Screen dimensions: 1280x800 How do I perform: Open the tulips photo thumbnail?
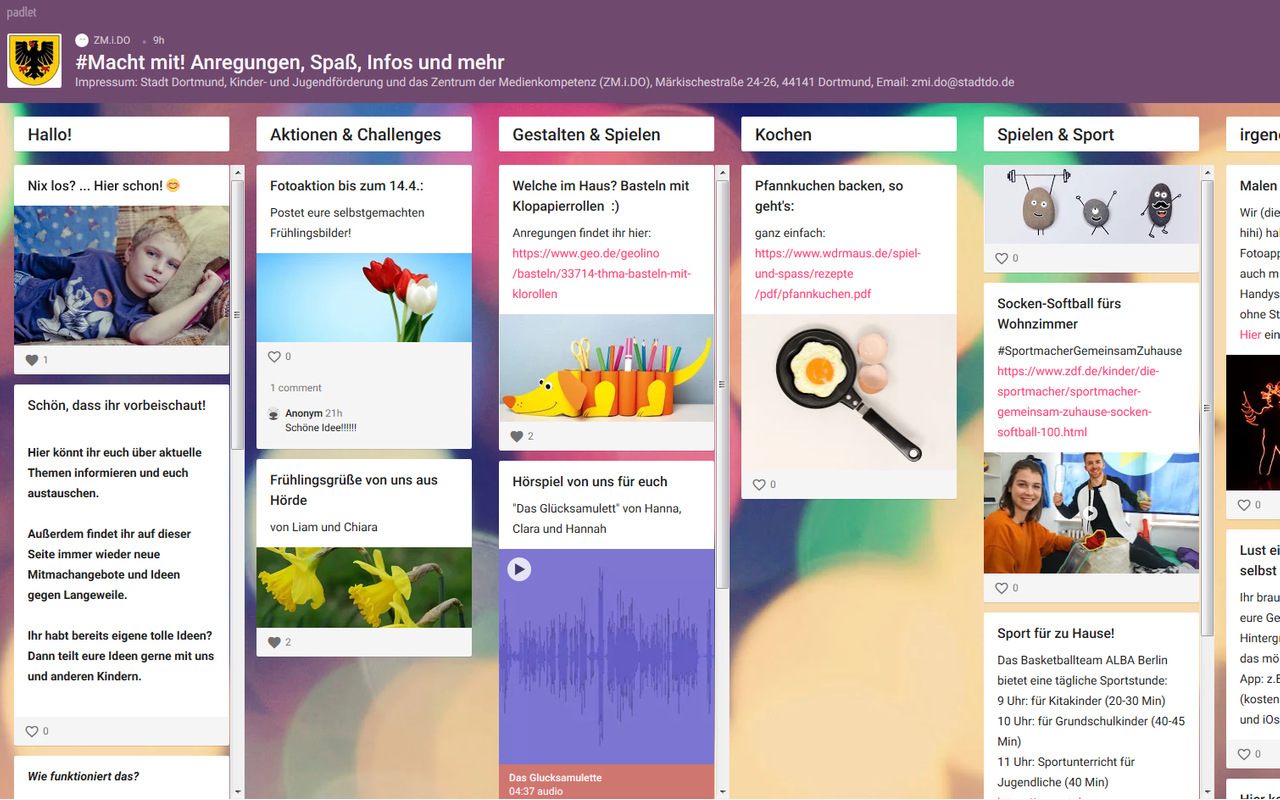pos(364,298)
